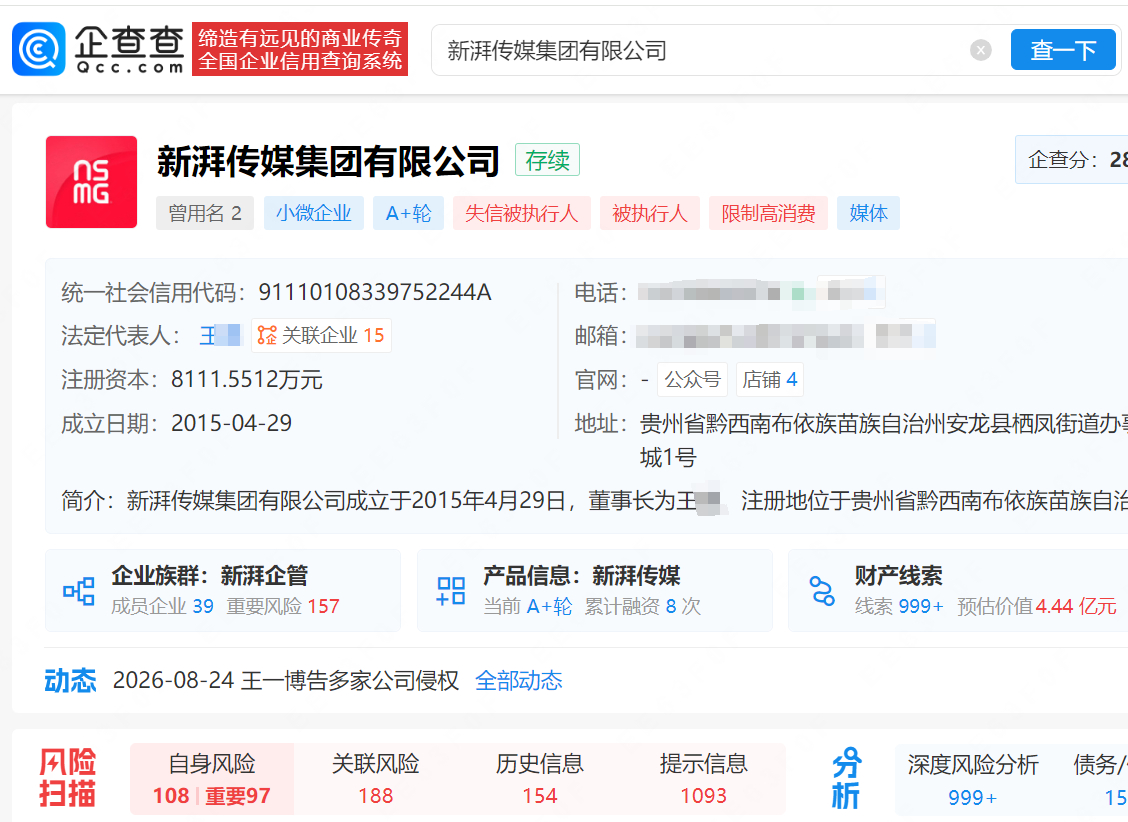
Task: Click the 动态 section label
Action: click(x=70, y=680)
